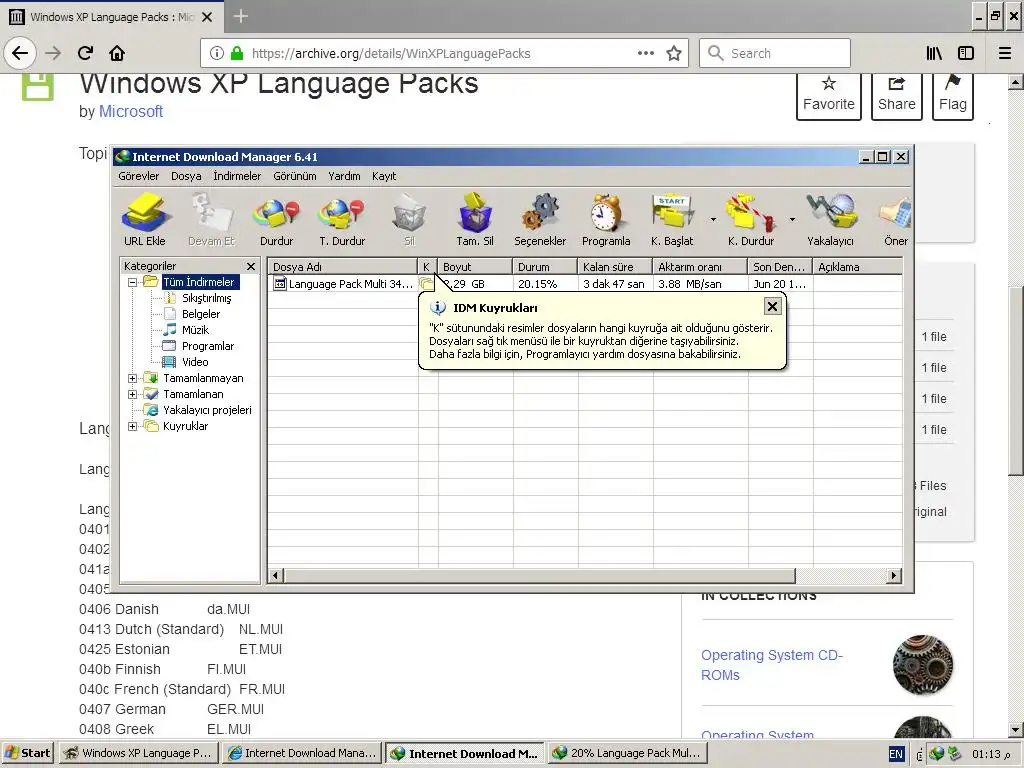Click Firefox search input field
The height and width of the screenshot is (768, 1024).
coord(775,53)
